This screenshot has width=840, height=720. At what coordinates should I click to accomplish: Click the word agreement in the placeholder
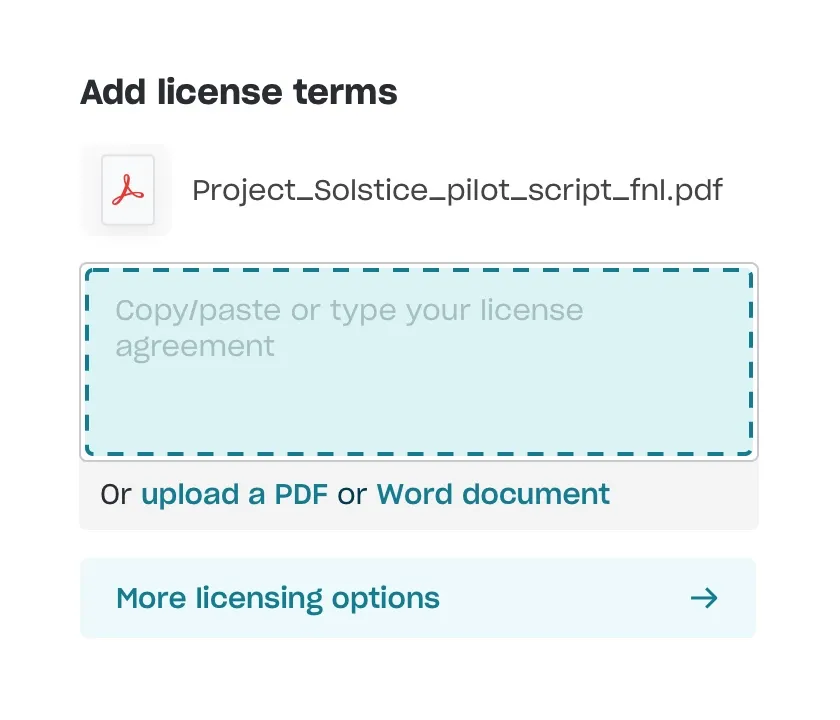194,346
